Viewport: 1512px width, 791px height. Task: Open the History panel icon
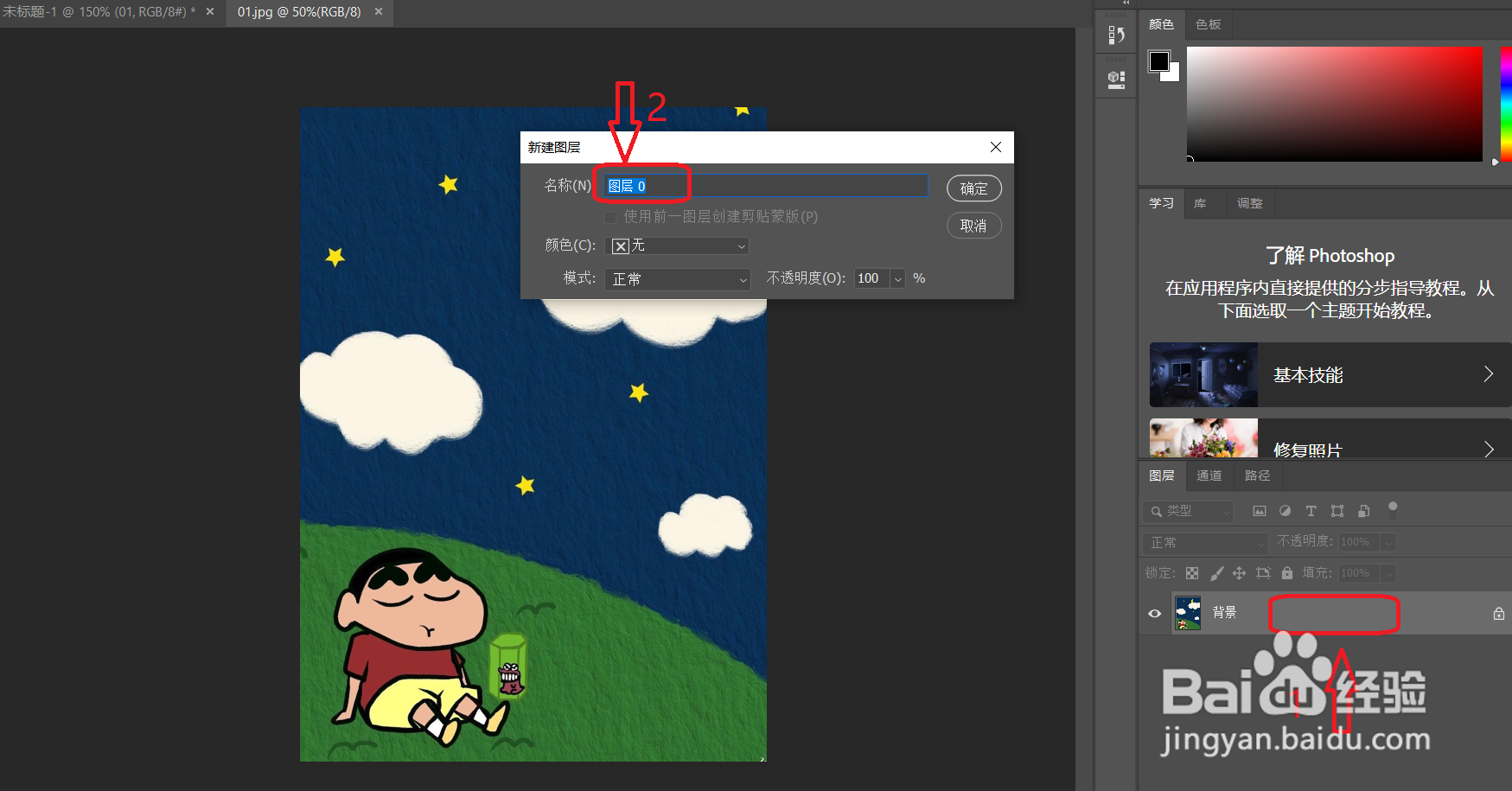(x=1116, y=35)
